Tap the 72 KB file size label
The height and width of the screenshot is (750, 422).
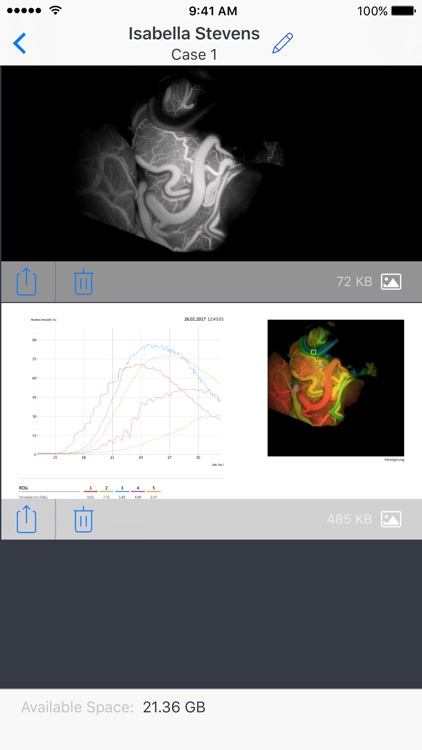tap(354, 282)
